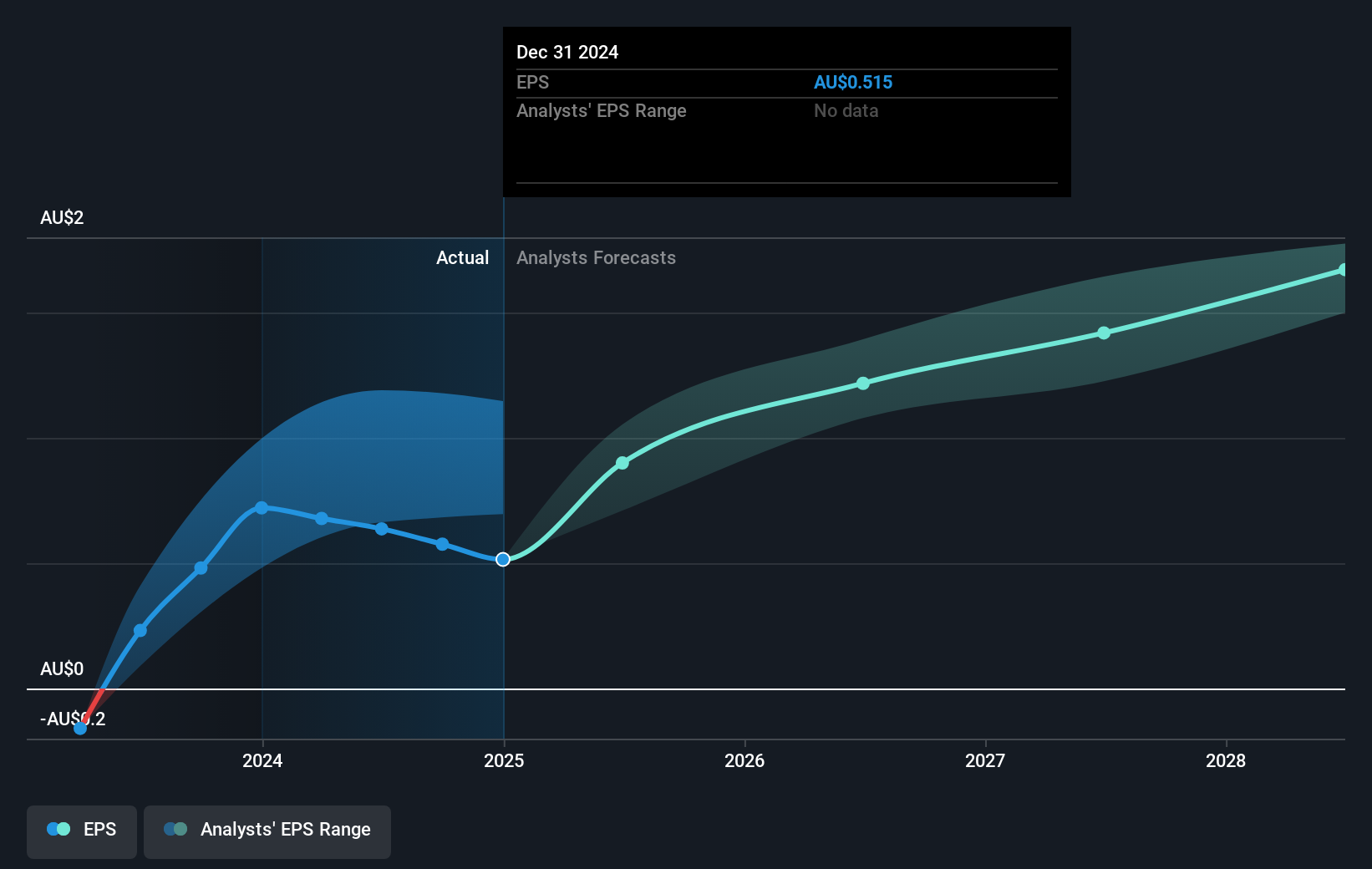Select the negative EPS point below AU$0
This screenshot has width=1372, height=869.
80,728
